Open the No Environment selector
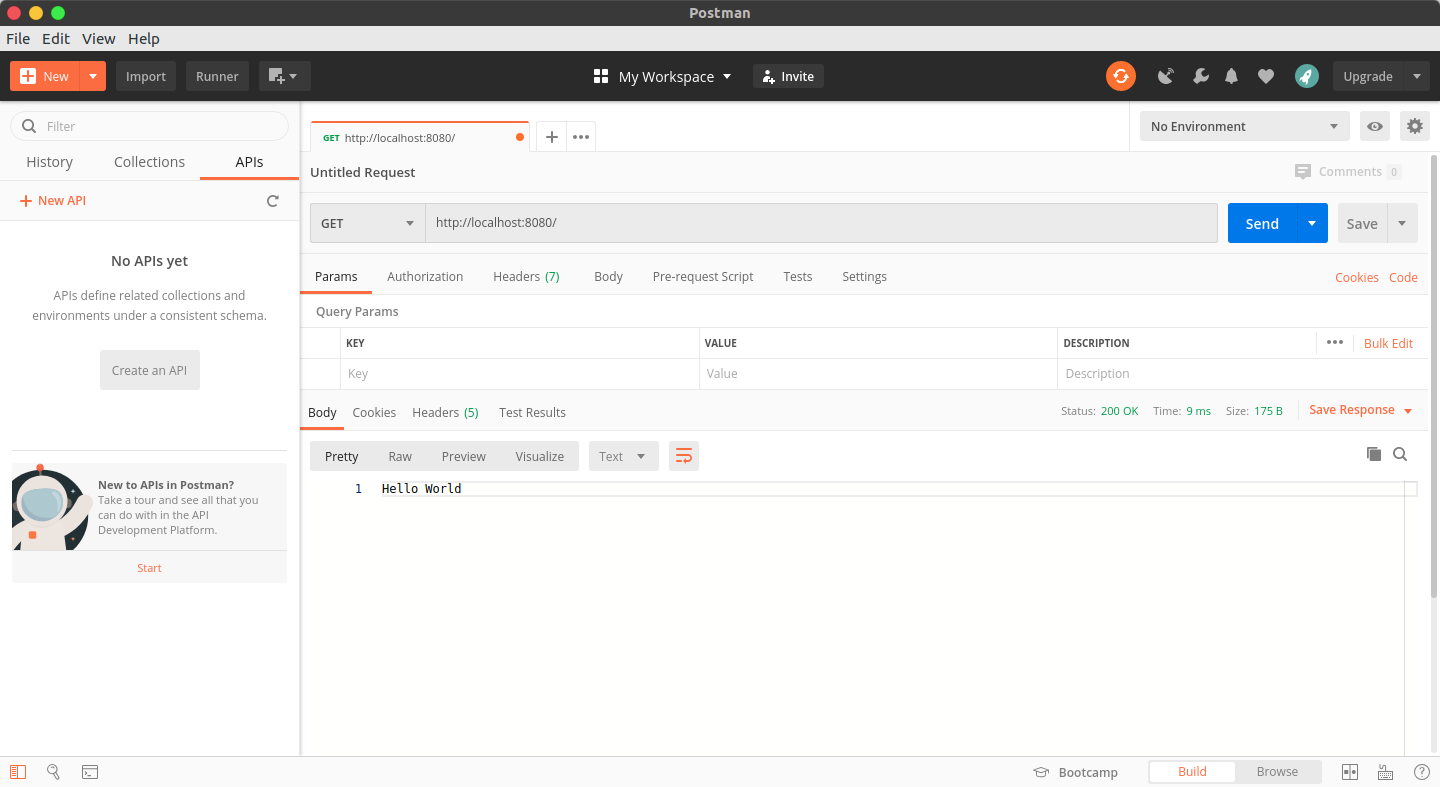1440x787 pixels. (x=1244, y=126)
